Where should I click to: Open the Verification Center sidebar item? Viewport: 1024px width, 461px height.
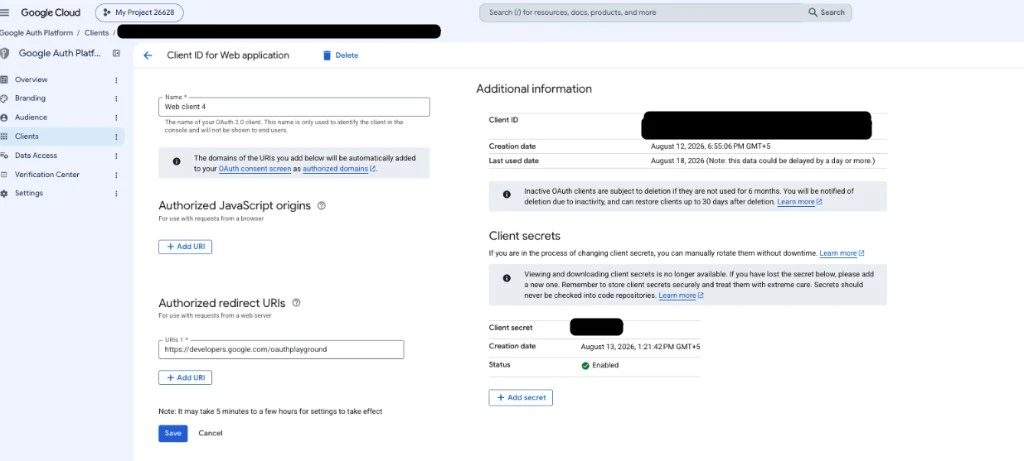[x=47, y=175]
